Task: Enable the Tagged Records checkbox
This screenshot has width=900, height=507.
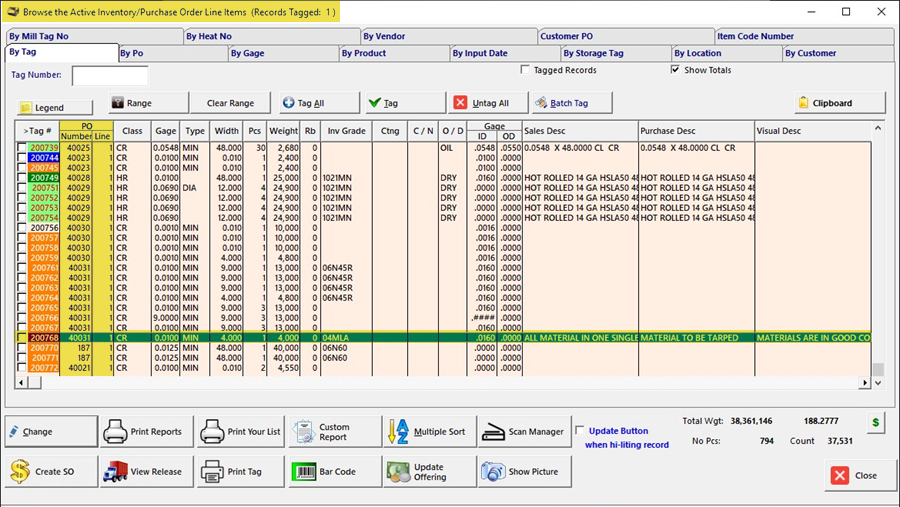Action: 526,71
